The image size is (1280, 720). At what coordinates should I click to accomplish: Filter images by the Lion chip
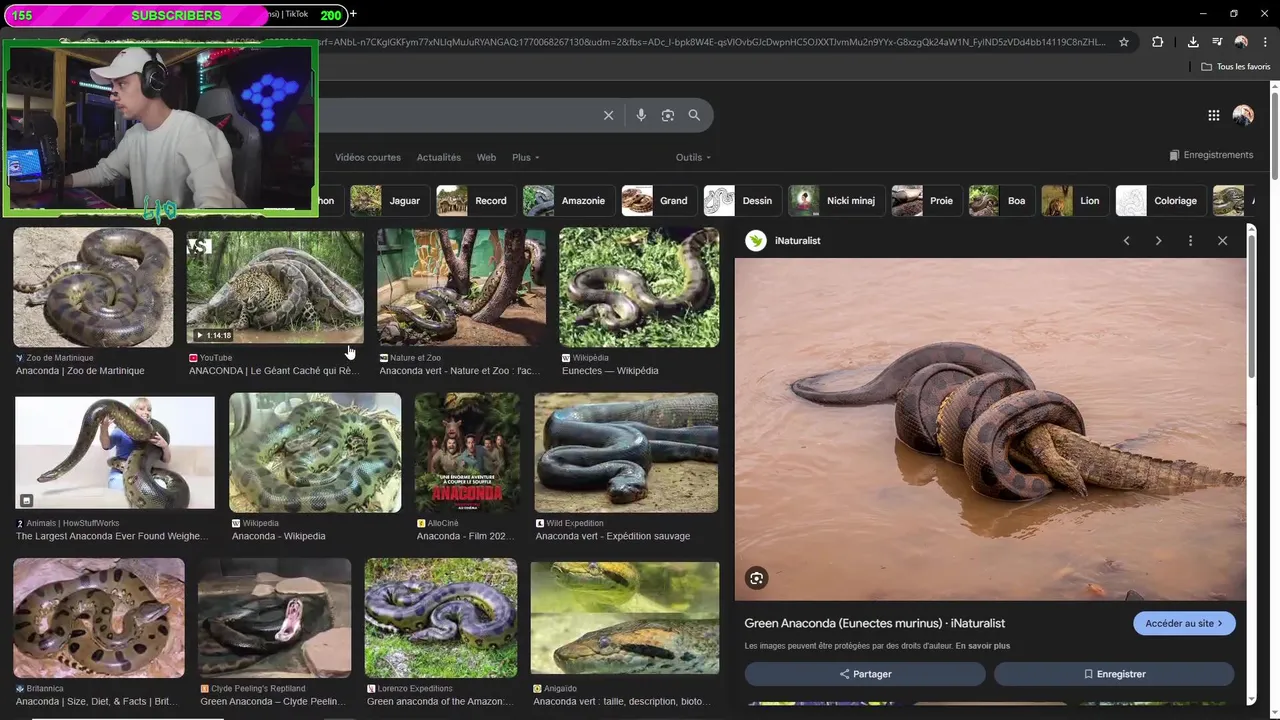pyautogui.click(x=1076, y=201)
